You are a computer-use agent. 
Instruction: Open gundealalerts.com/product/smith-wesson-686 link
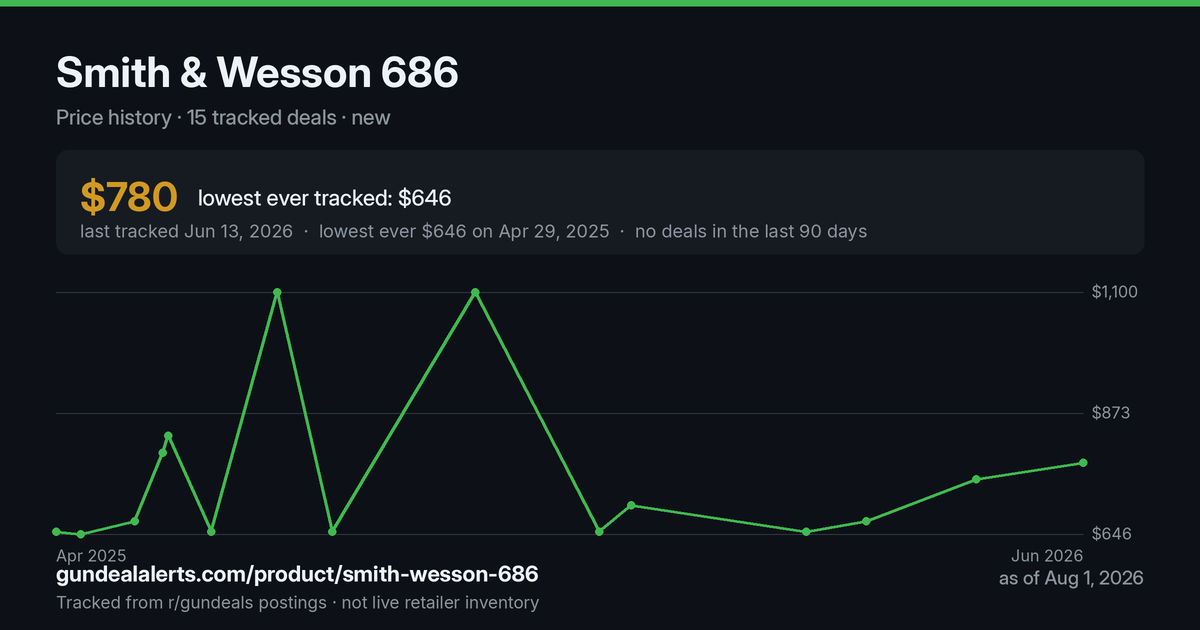[297, 575]
